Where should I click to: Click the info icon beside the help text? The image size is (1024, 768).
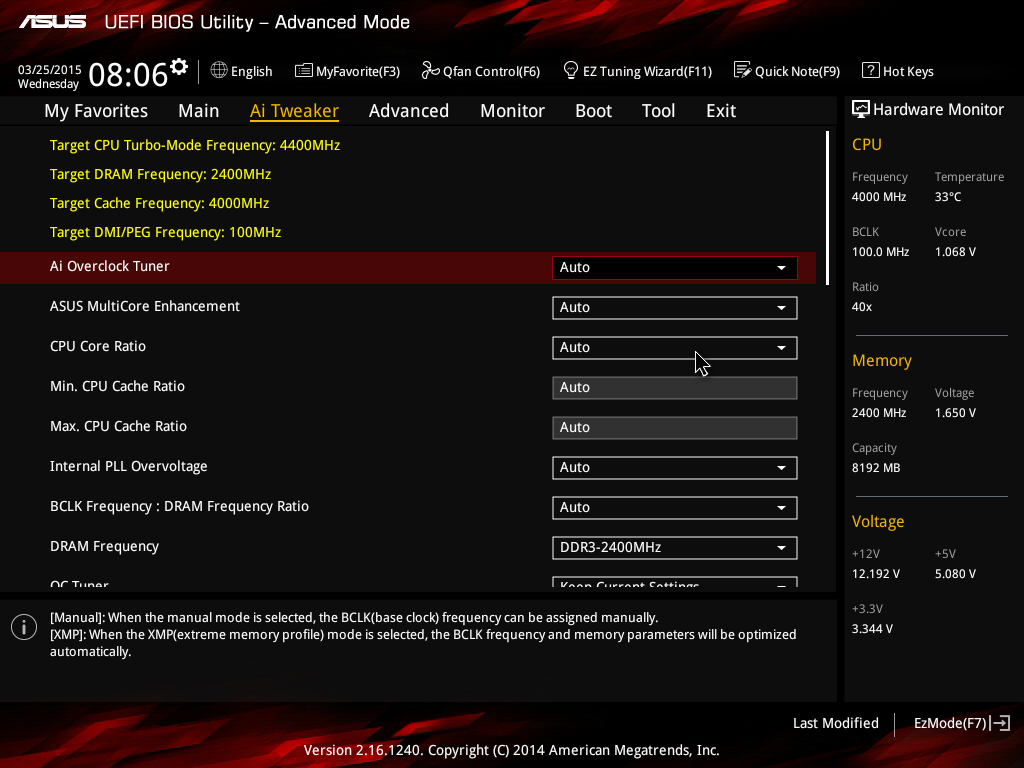24,628
